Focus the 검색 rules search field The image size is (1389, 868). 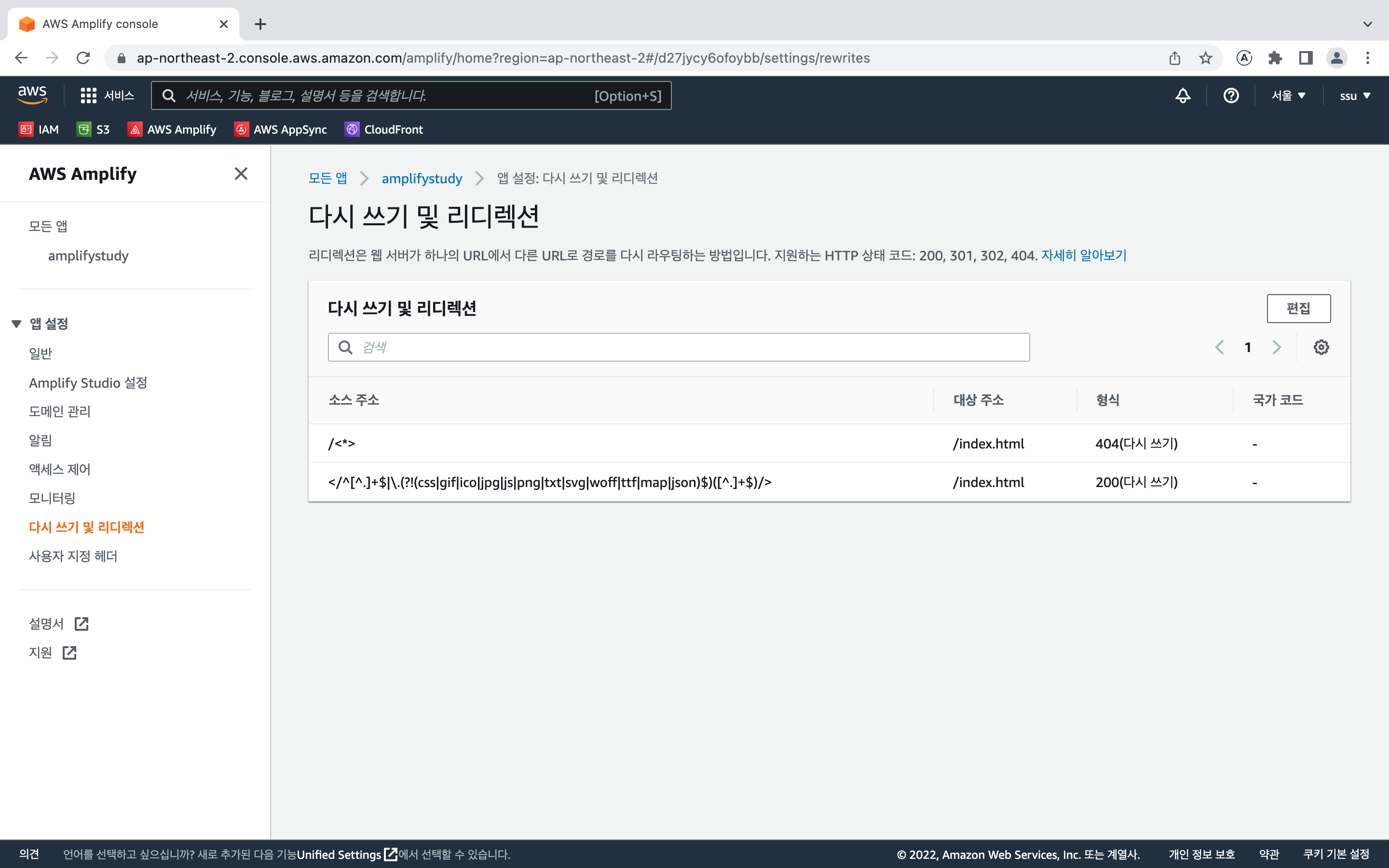[x=679, y=347]
